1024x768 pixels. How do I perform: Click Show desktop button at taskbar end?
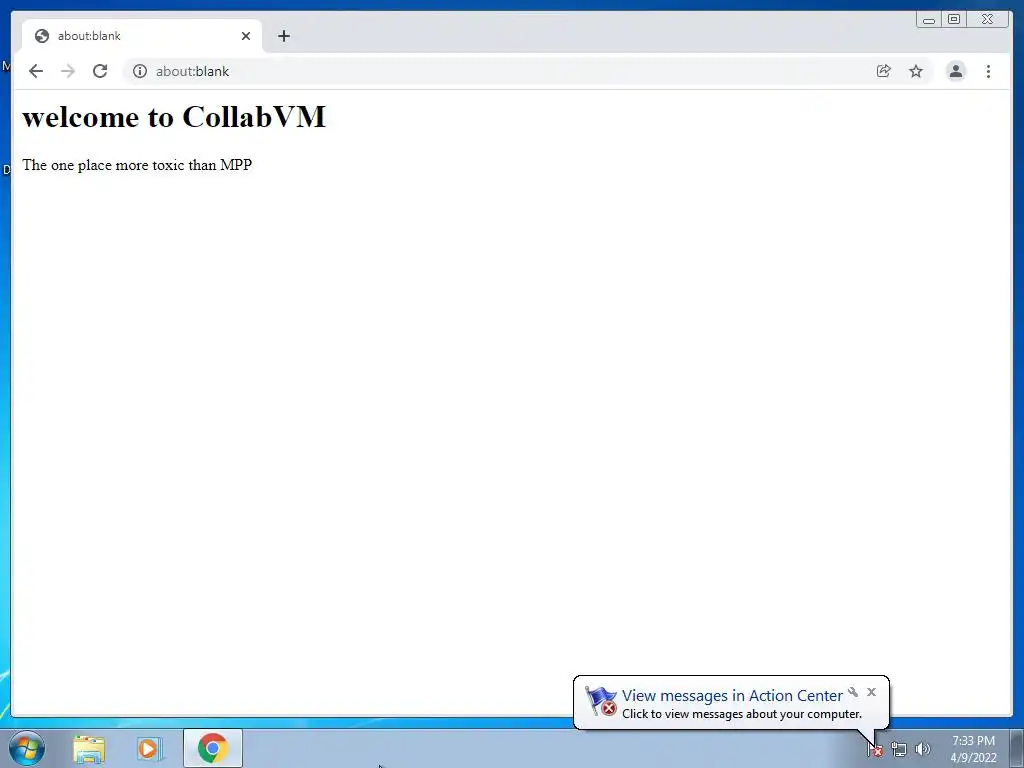coord(1016,749)
